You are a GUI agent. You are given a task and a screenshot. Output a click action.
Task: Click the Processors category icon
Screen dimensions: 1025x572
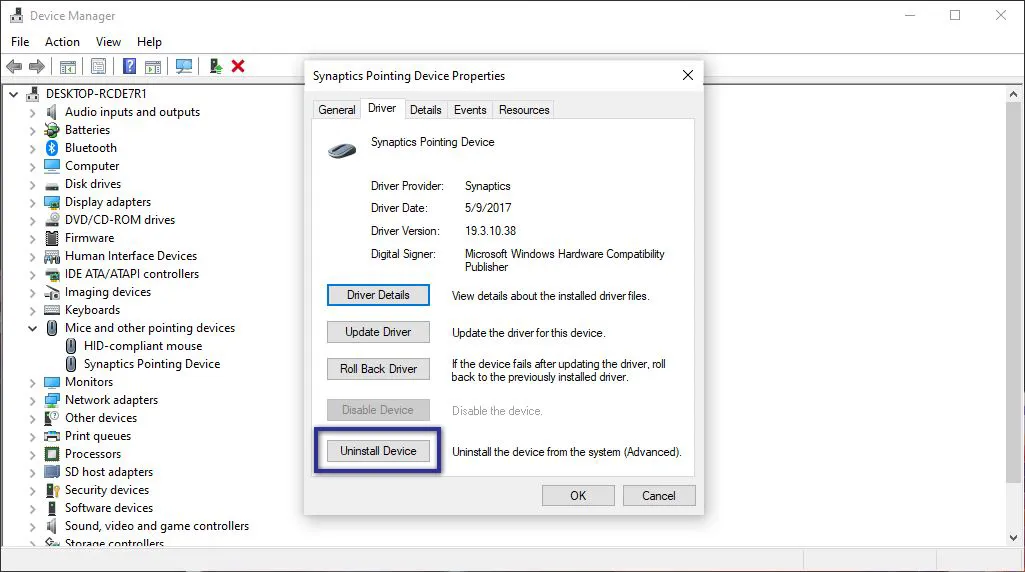click(52, 454)
